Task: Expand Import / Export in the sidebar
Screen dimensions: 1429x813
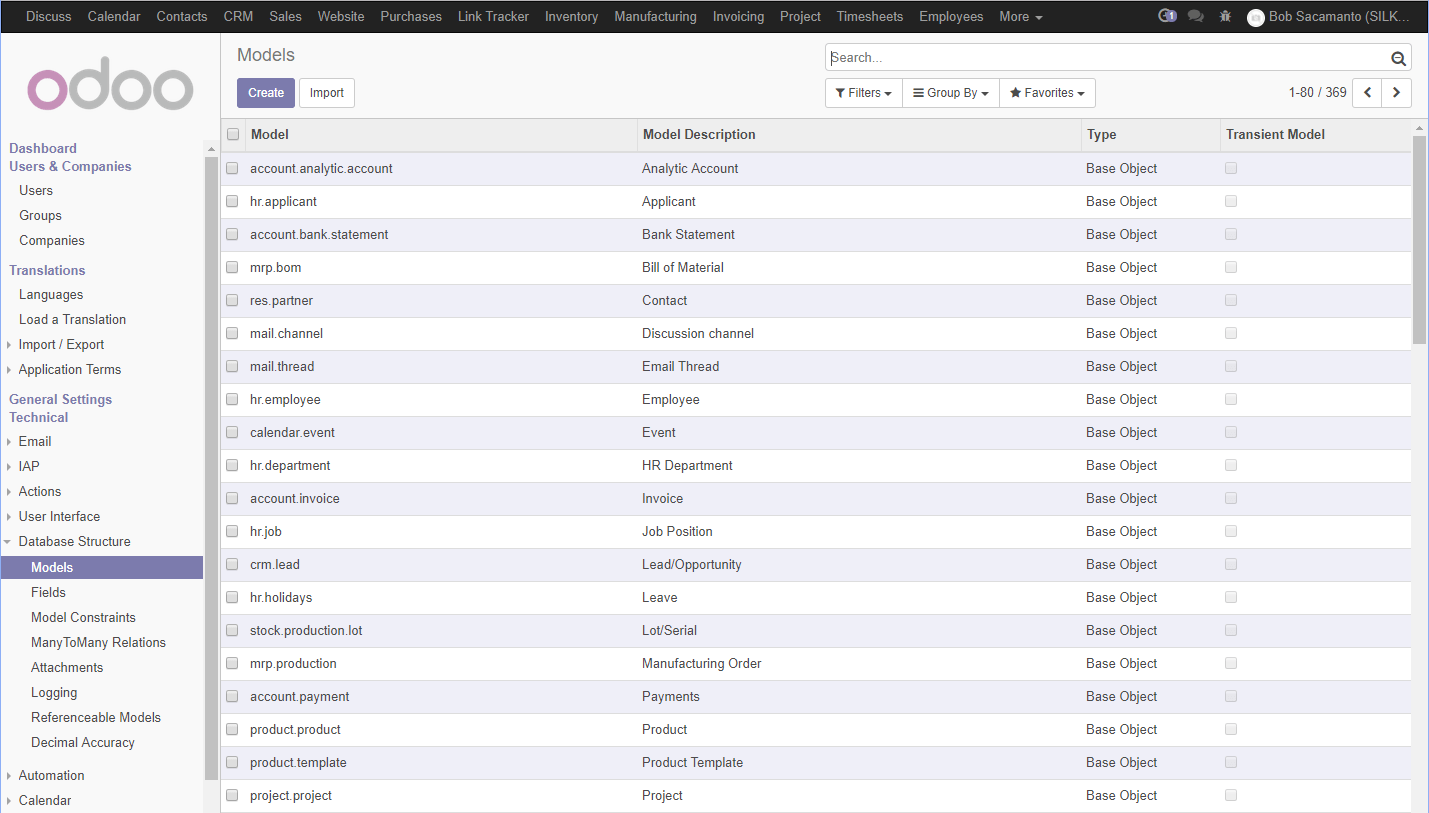Action: (x=61, y=344)
